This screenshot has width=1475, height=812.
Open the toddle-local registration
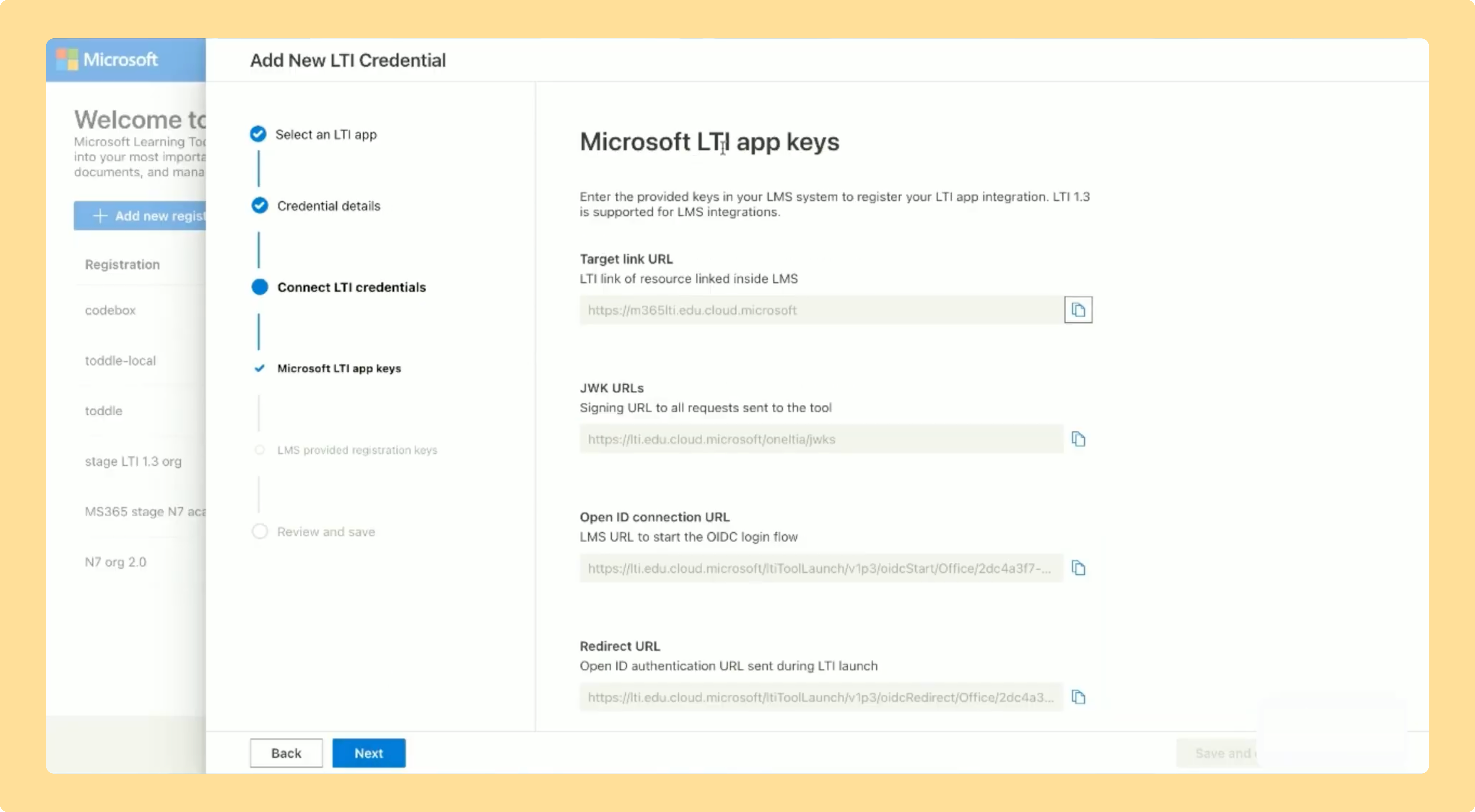click(x=120, y=360)
